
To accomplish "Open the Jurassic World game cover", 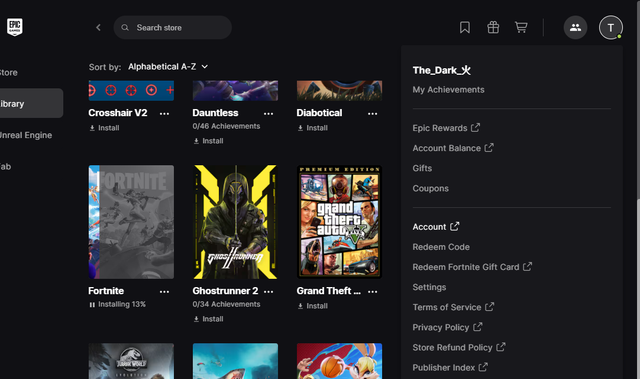I will [131, 361].
